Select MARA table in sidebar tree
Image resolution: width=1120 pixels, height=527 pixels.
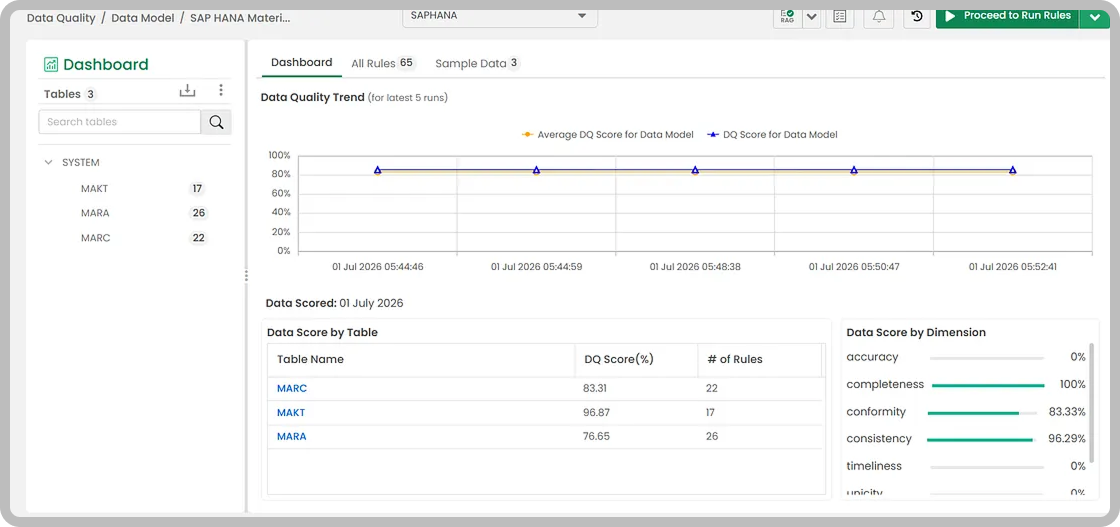click(x=95, y=213)
